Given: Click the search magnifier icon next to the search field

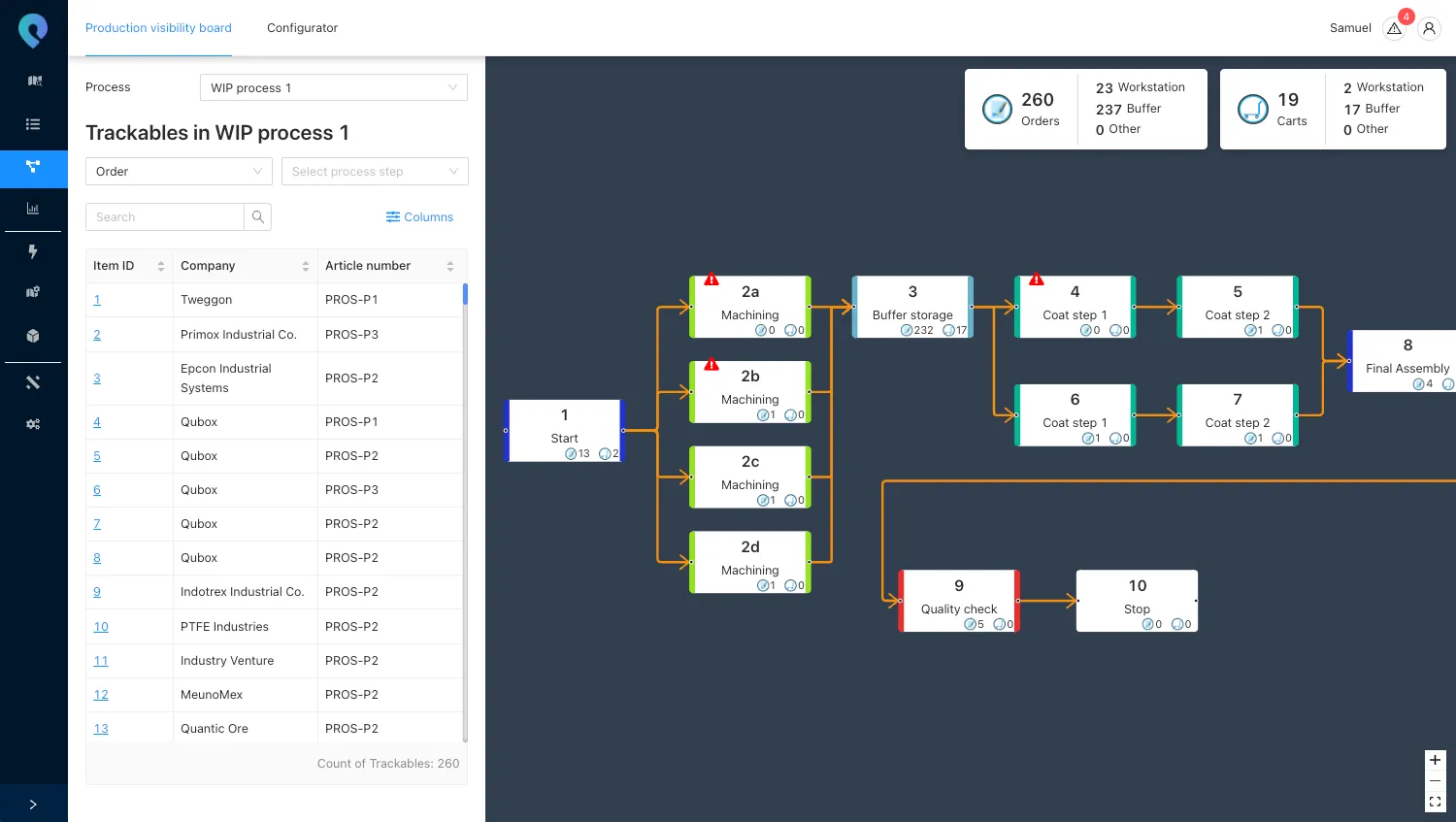Looking at the screenshot, I should pyautogui.click(x=257, y=215).
